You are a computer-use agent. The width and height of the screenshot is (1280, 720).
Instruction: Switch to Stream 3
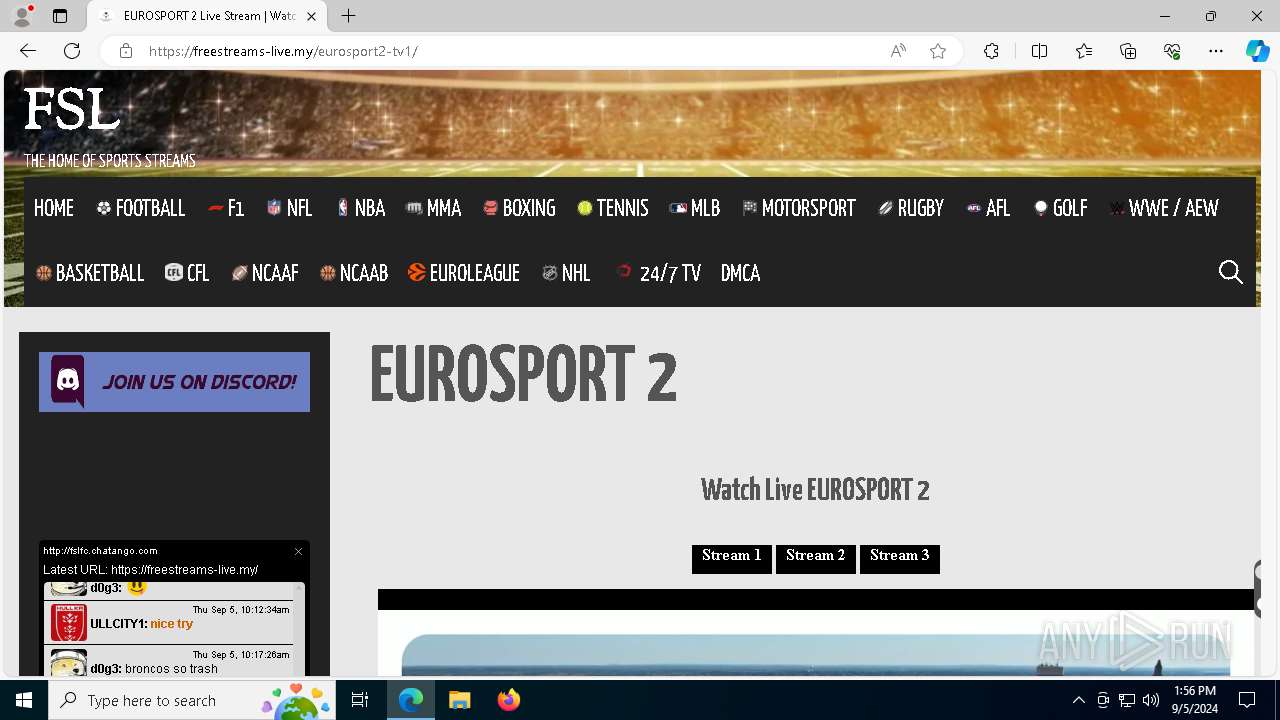(x=900, y=558)
